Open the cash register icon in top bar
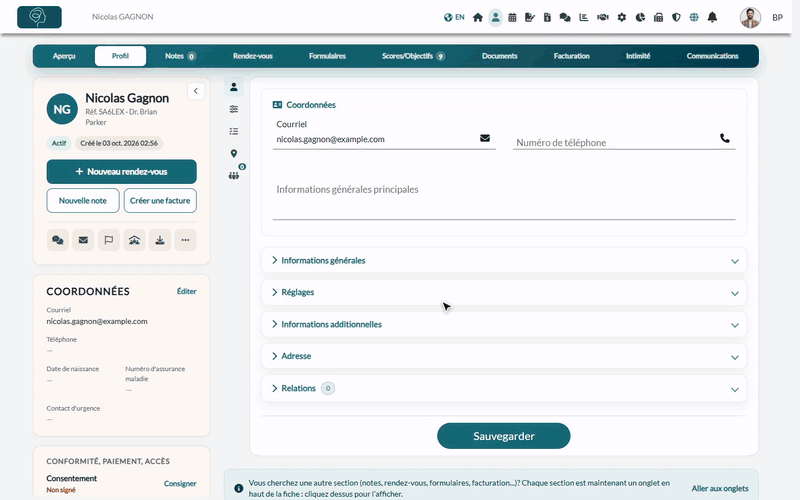Image resolution: width=800 pixels, height=500 pixels. point(658,17)
